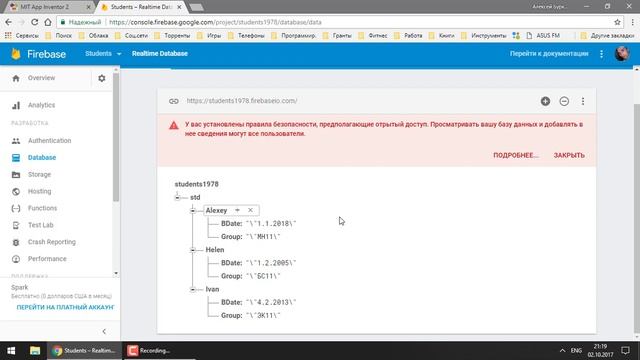Open Analytics in sidebar
This screenshot has width=640, height=360.
point(41,105)
